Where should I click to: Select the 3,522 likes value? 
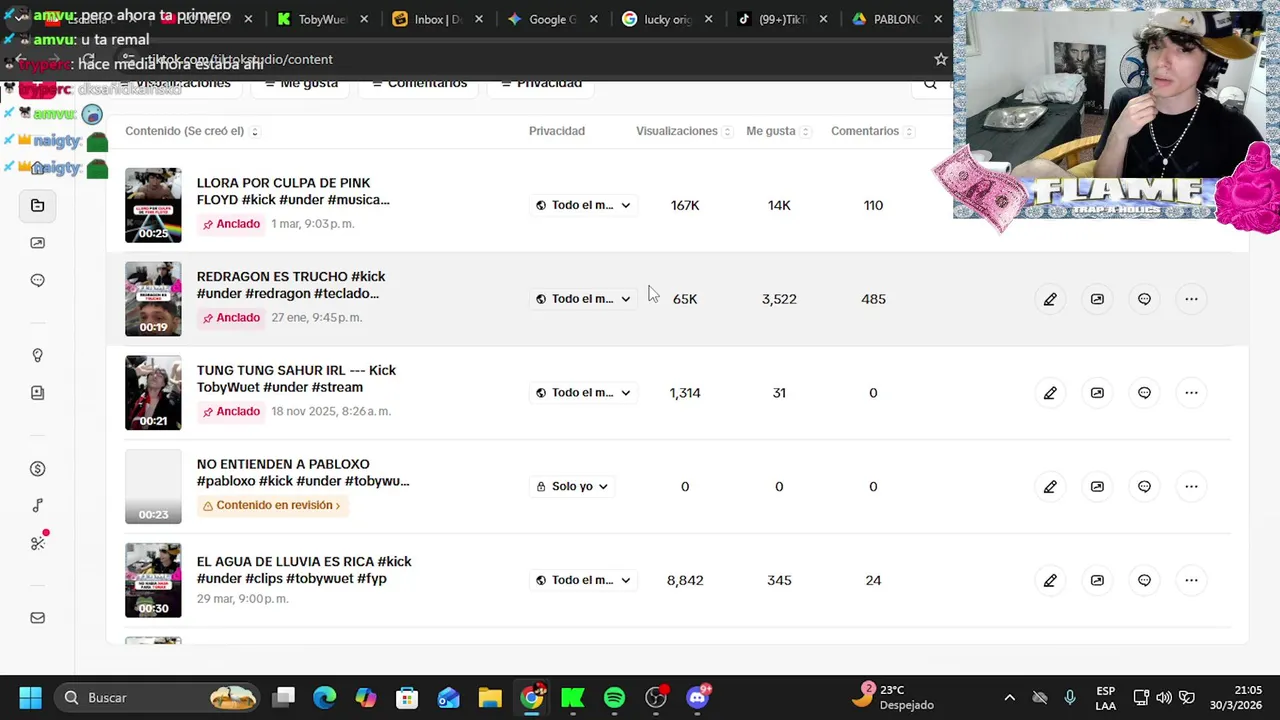[779, 299]
